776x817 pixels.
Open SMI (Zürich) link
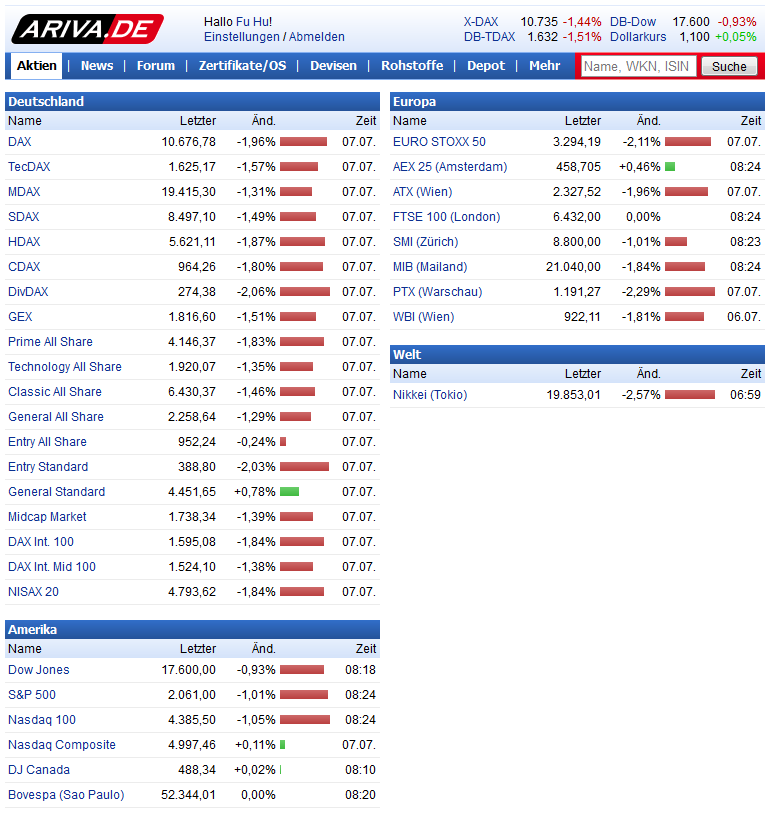pos(426,242)
